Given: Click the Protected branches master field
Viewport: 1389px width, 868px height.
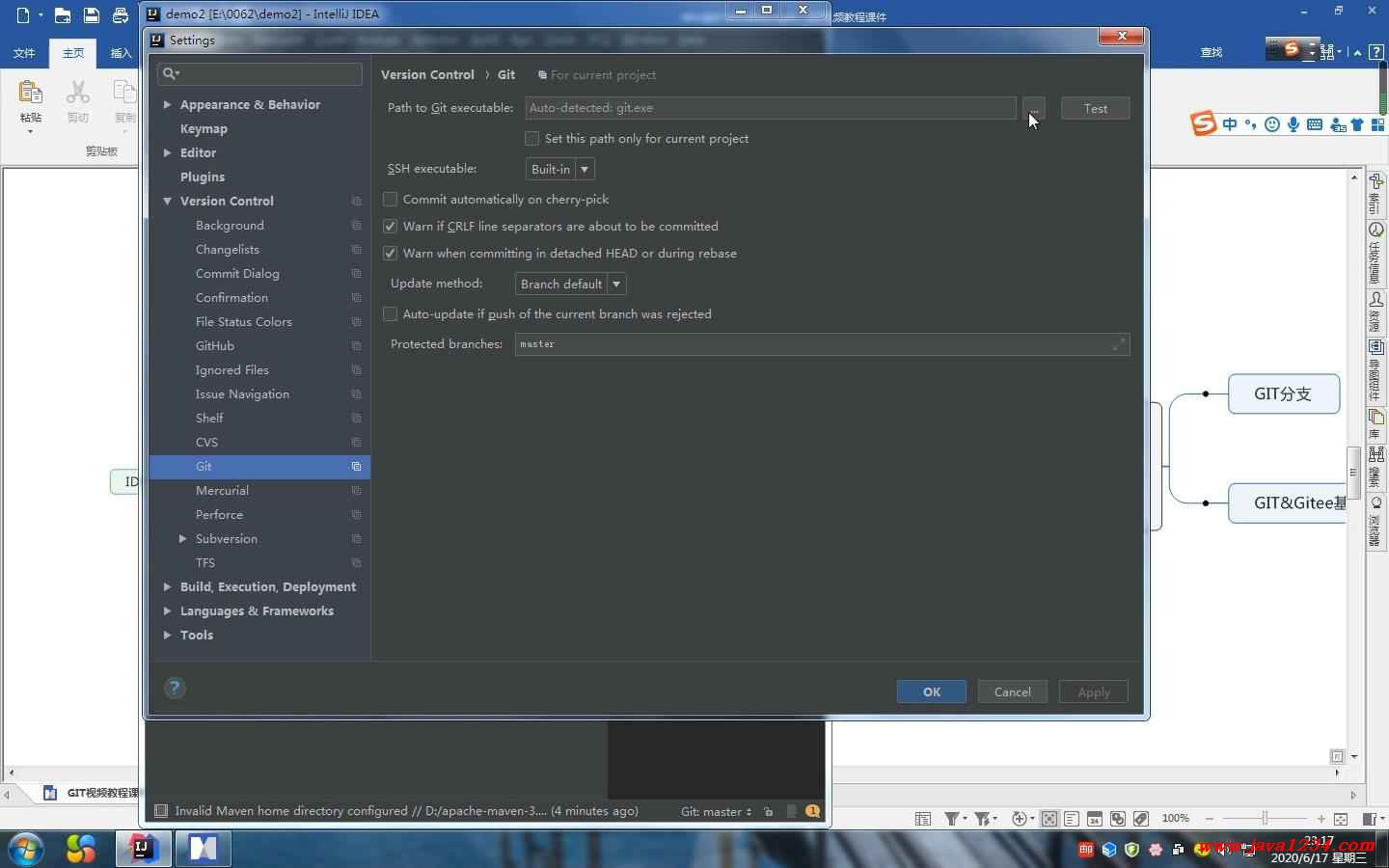Looking at the screenshot, I should tap(822, 344).
